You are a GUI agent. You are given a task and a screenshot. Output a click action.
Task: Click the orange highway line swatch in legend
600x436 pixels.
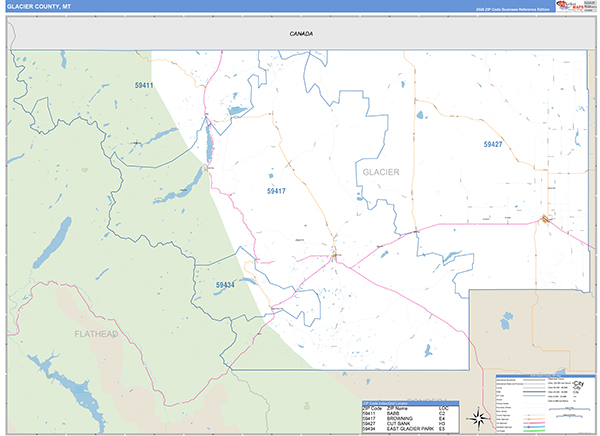pyautogui.click(x=534, y=419)
